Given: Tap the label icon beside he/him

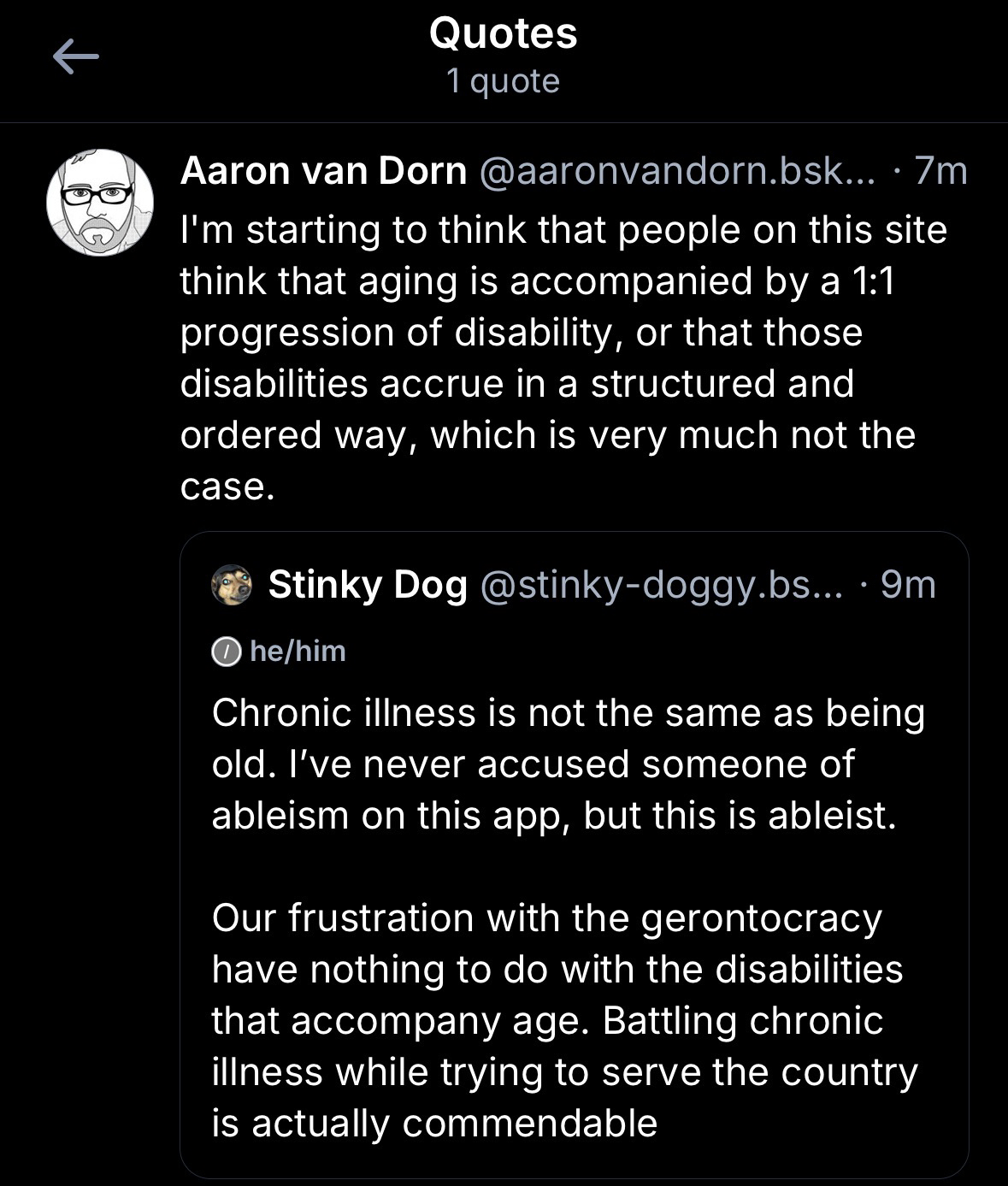Looking at the screenshot, I should 226,652.
